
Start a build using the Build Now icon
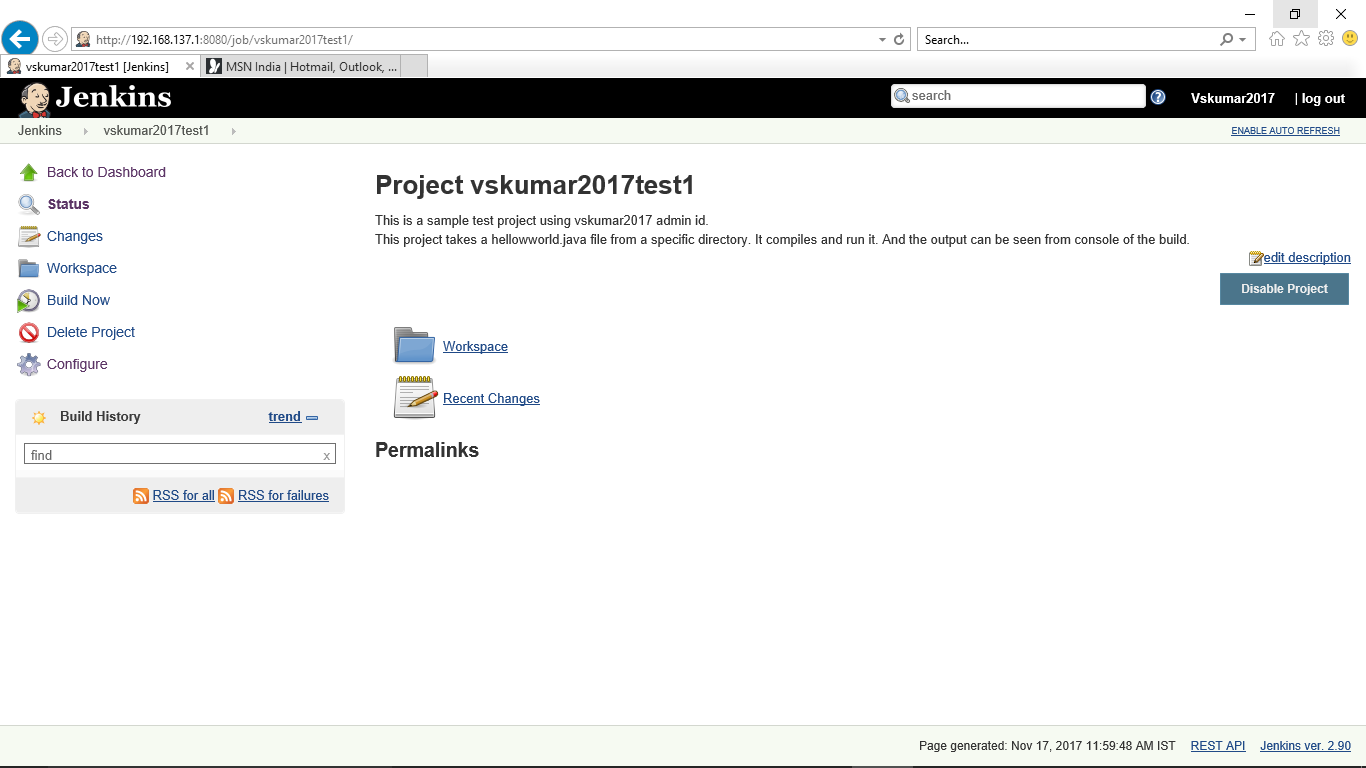(x=28, y=300)
